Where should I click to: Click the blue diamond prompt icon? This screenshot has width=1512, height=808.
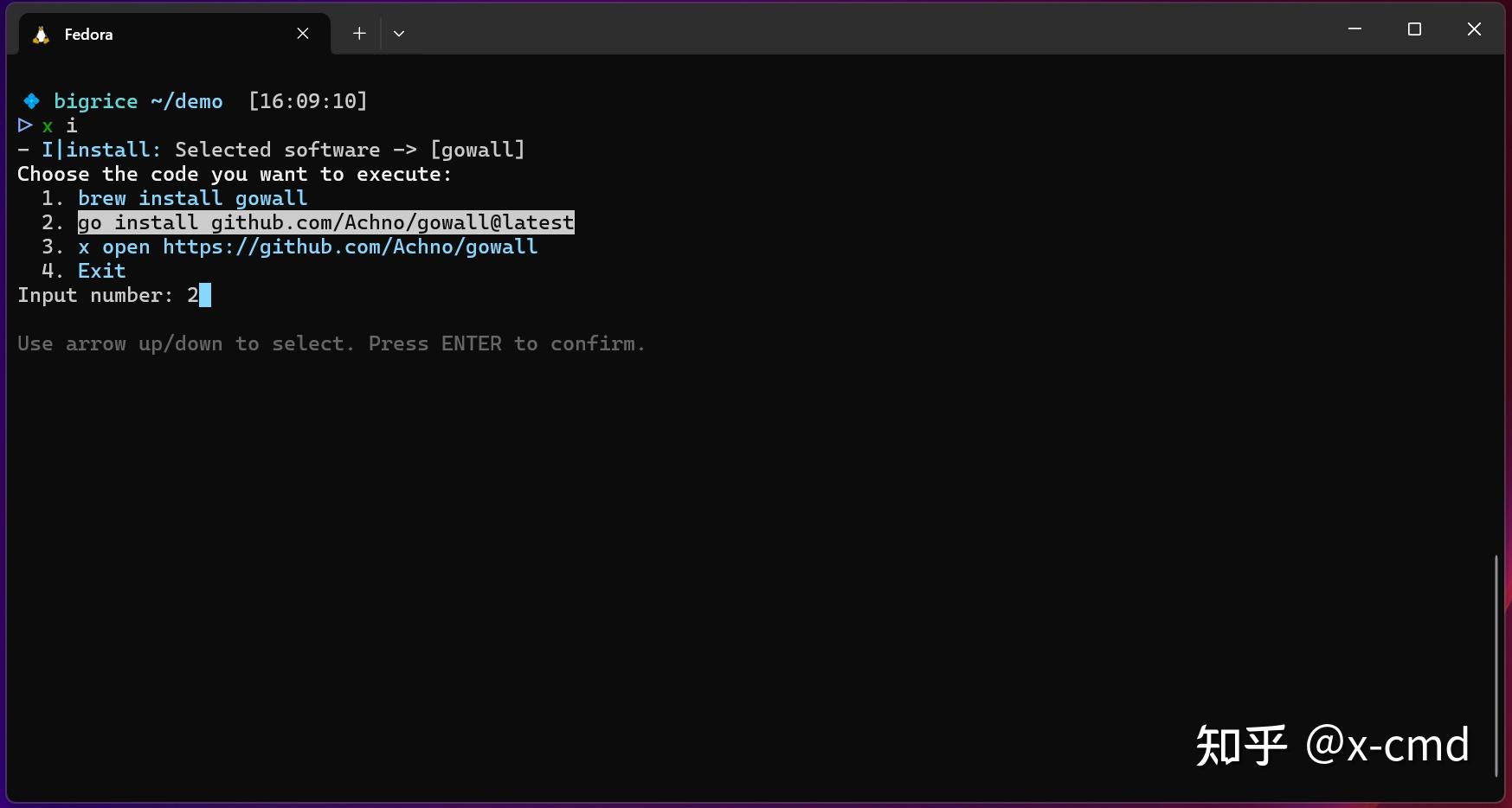pos(32,101)
